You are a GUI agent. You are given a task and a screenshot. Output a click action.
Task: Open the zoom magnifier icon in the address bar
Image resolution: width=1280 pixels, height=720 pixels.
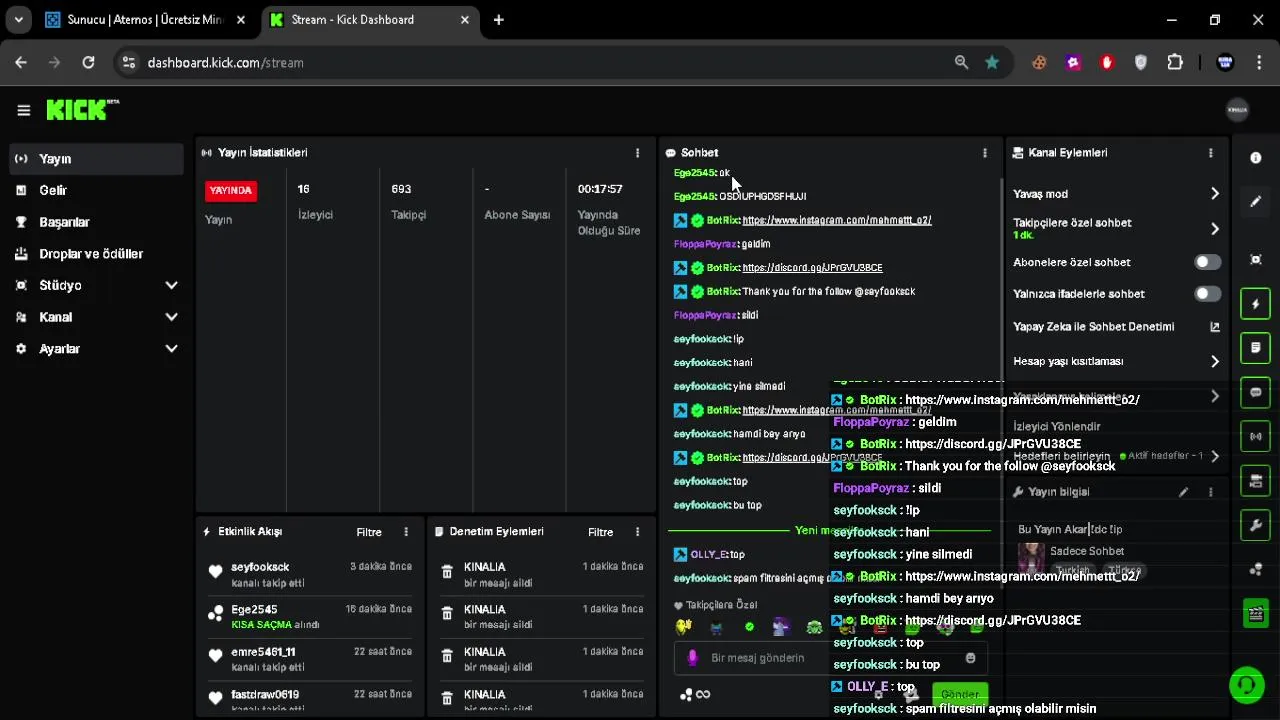pyautogui.click(x=961, y=62)
